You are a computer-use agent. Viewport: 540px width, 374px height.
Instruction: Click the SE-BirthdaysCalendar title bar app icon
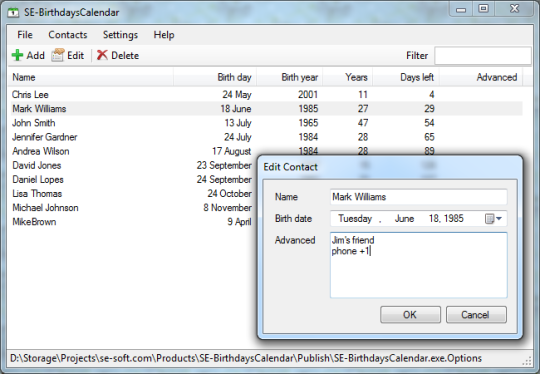tap(13, 13)
